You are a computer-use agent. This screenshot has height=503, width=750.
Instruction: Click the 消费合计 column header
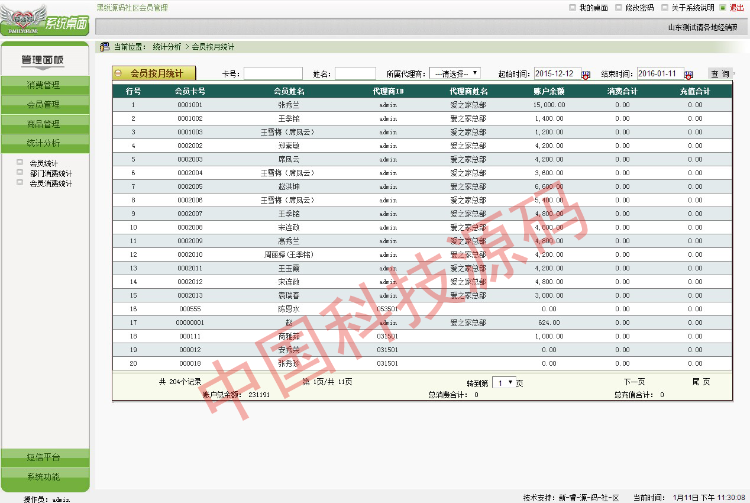622,91
